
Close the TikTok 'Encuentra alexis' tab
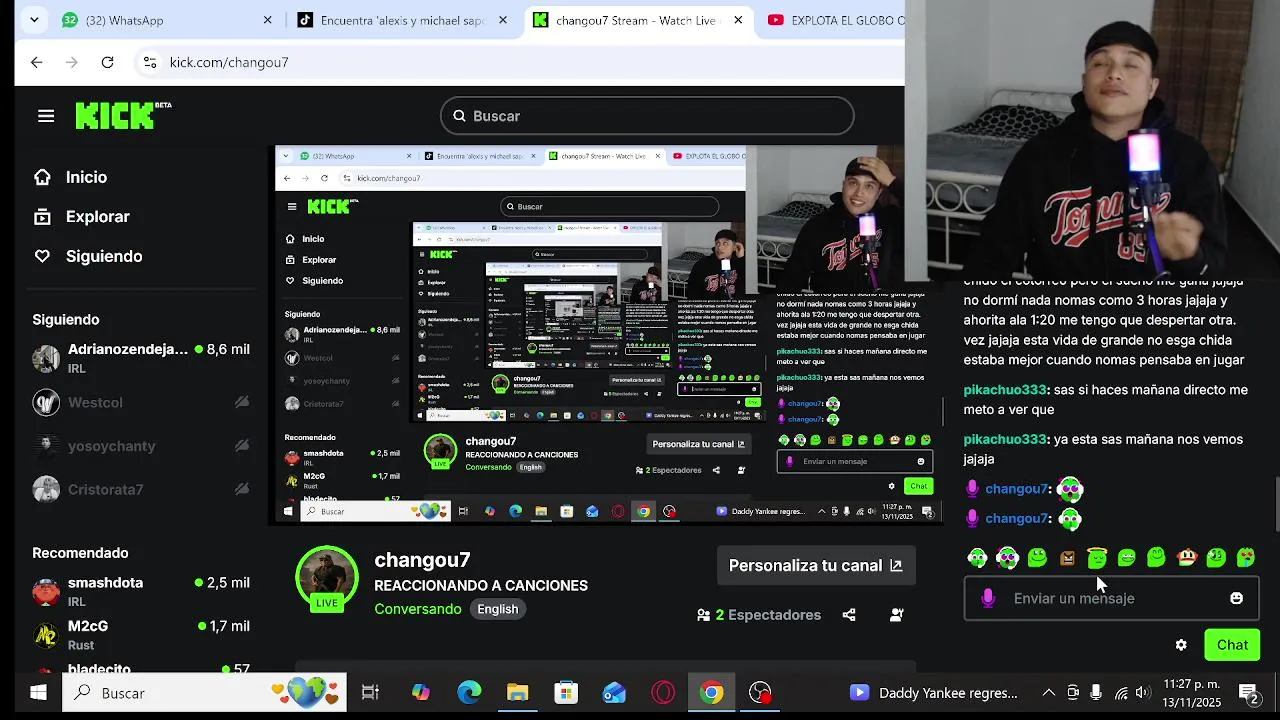pyautogui.click(x=503, y=20)
